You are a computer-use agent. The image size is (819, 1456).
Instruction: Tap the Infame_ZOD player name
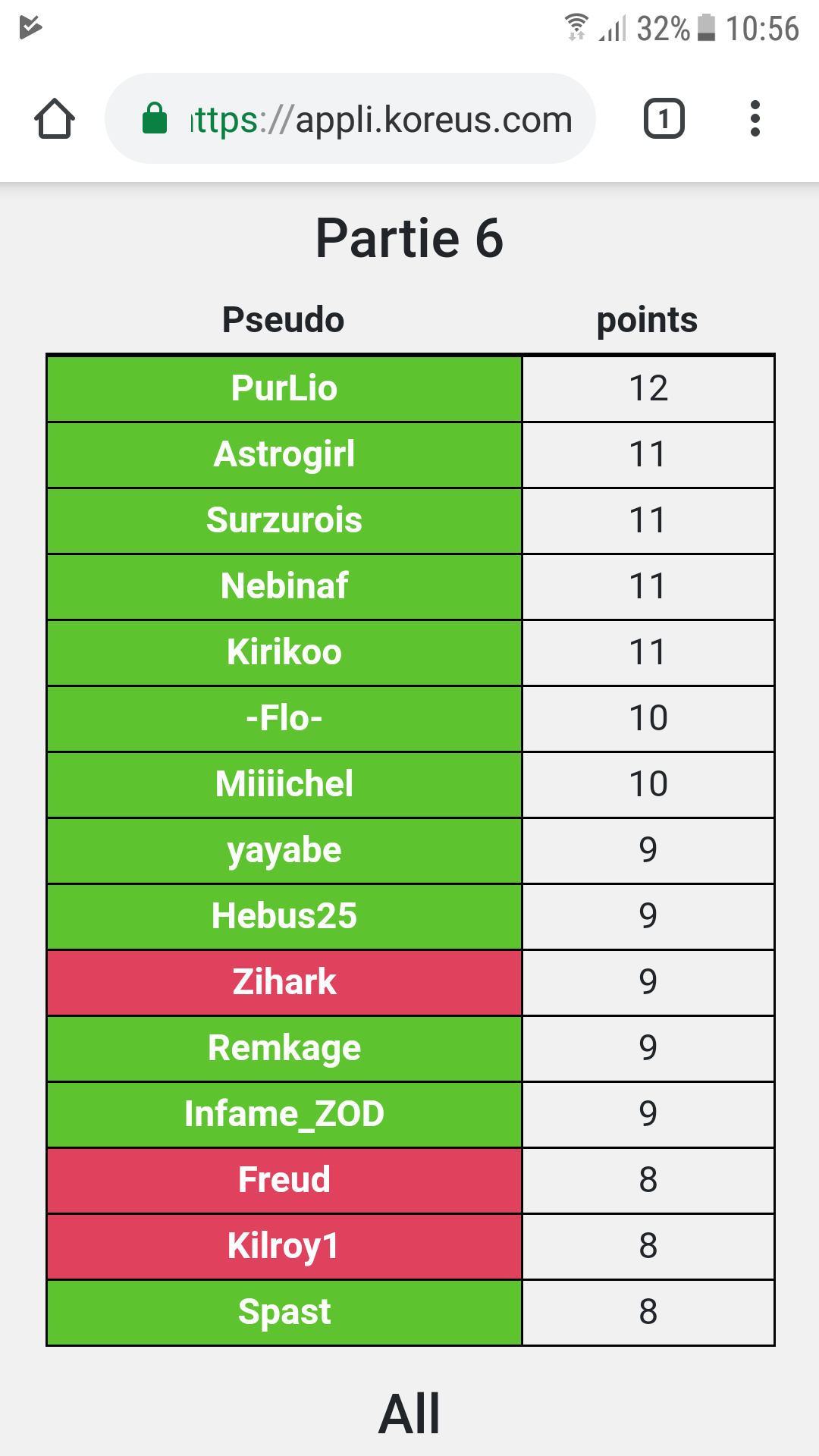pyautogui.click(x=284, y=1114)
